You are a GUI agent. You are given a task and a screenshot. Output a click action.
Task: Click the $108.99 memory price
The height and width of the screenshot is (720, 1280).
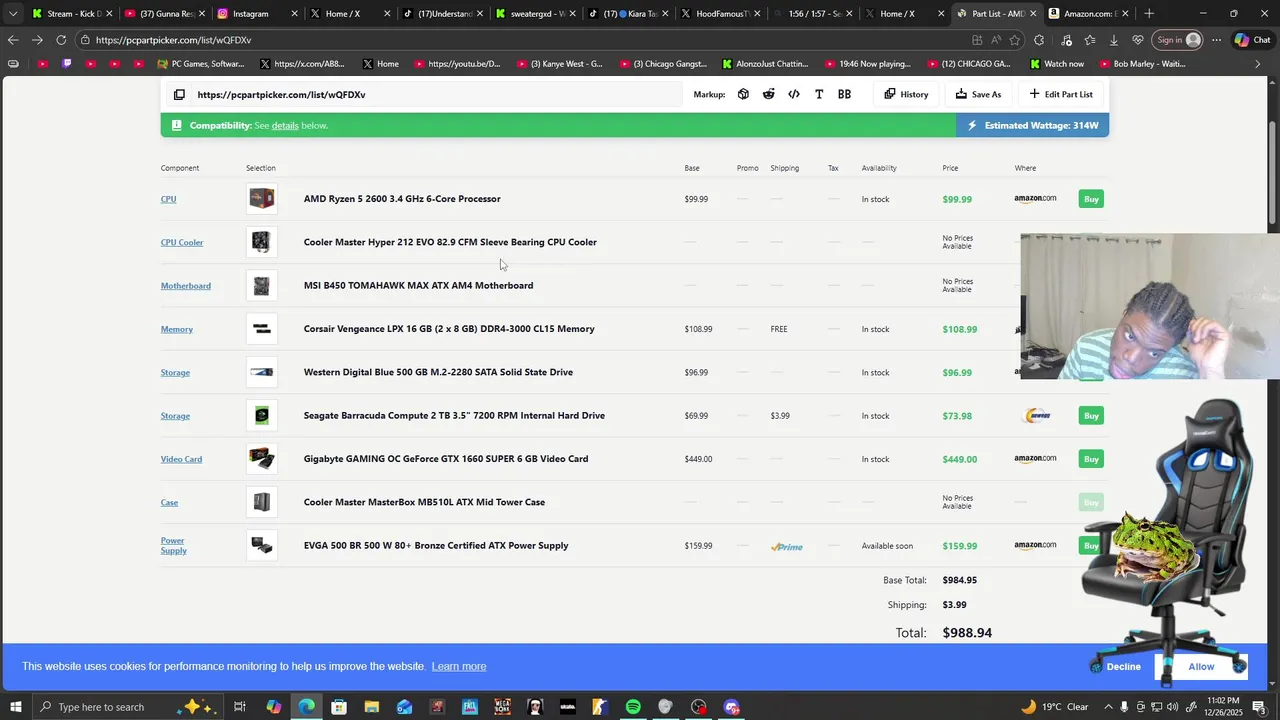(959, 330)
